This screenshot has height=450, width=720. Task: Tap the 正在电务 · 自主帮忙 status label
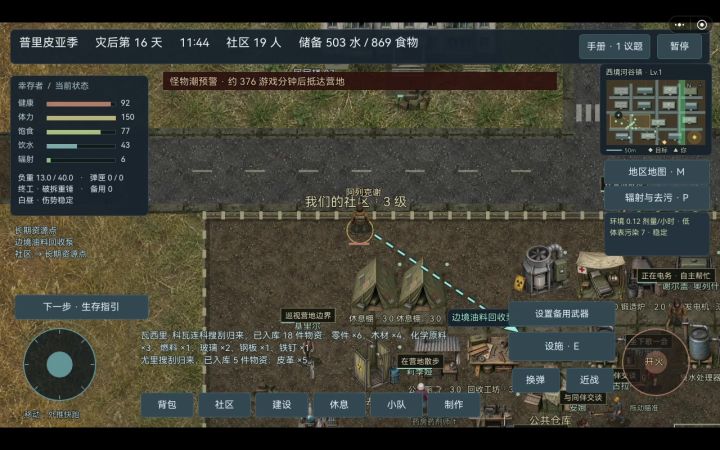(675, 276)
